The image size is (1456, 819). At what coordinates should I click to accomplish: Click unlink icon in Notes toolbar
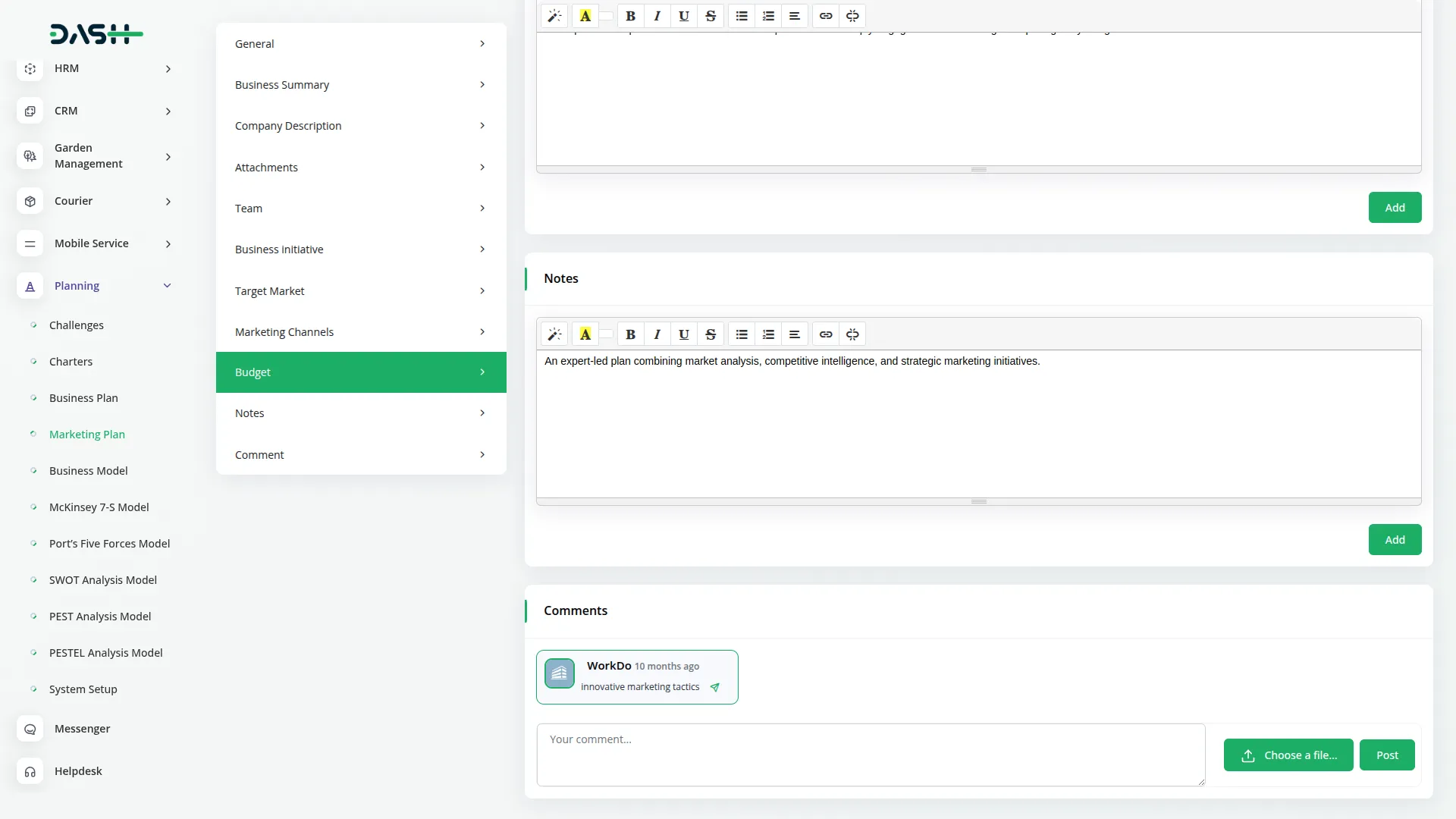pyautogui.click(x=852, y=334)
